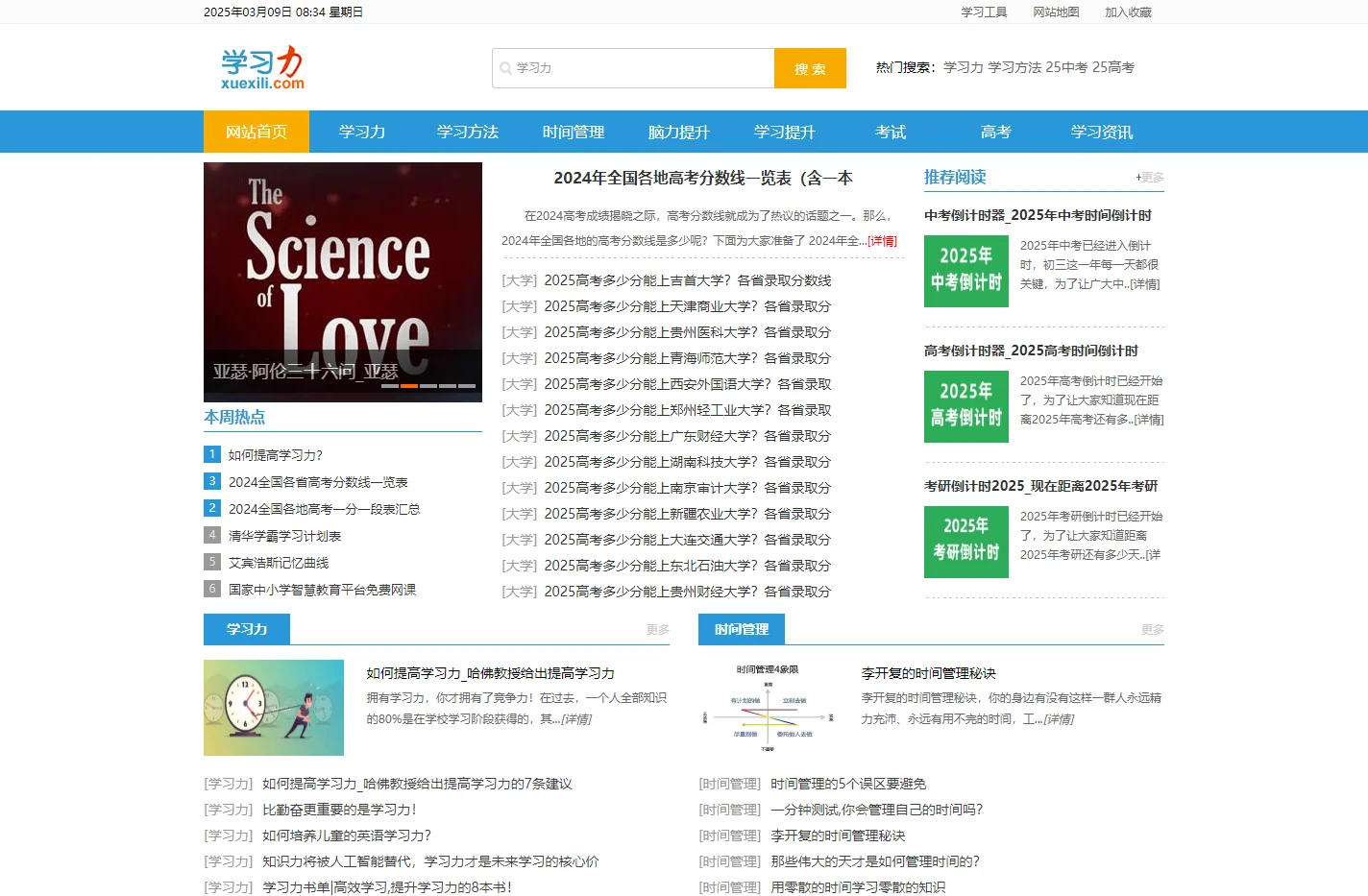Screen dimensions: 1368x896
Task: Open article 如何提高学习力_哈佛教授给出提高学习力
Action: 490,673
